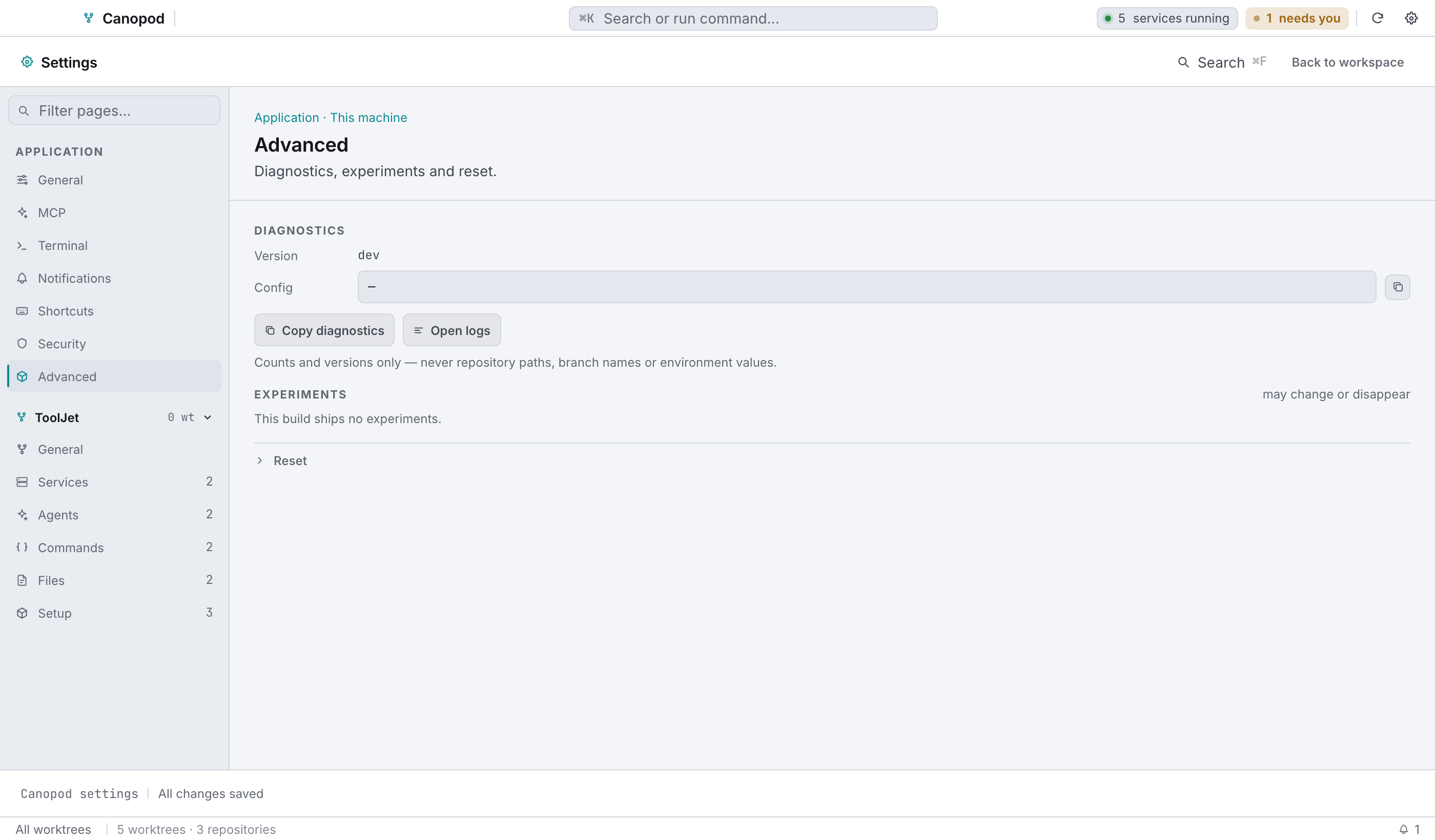The image size is (1435, 840).
Task: Open the Application General settings page
Action: (x=114, y=180)
